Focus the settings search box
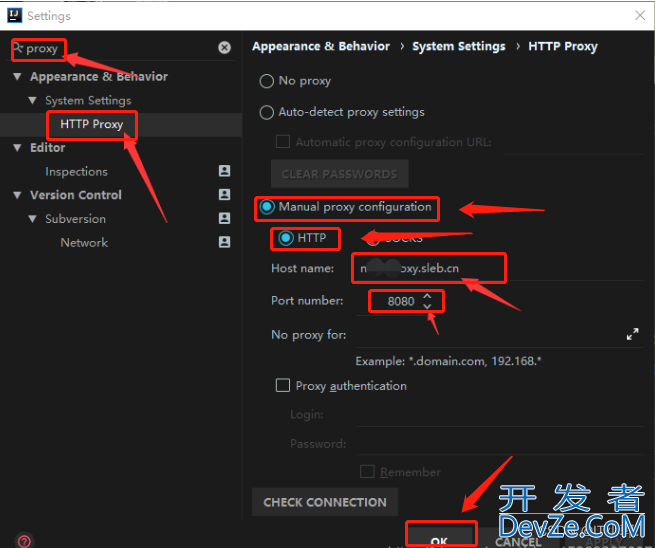 tap(121, 48)
